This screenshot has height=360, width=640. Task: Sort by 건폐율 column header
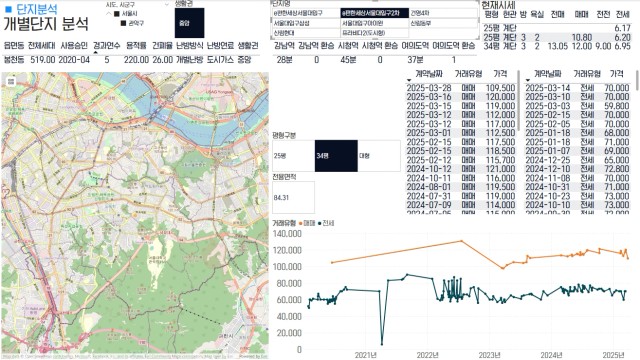(162, 45)
